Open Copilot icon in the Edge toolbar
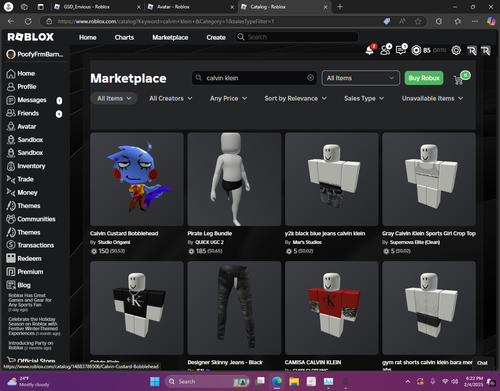 coord(491,21)
